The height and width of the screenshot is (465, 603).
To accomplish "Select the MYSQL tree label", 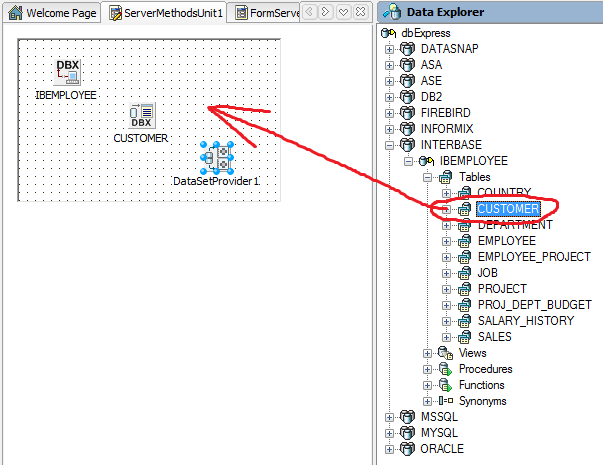I will click(x=439, y=433).
